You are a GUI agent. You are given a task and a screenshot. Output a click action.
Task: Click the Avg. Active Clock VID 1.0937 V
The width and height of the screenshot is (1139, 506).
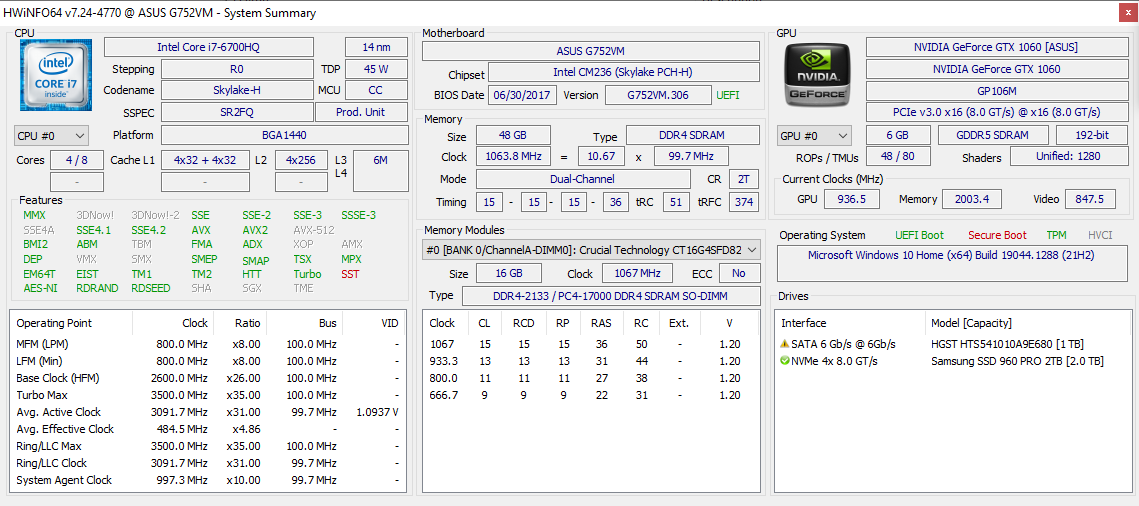377,412
